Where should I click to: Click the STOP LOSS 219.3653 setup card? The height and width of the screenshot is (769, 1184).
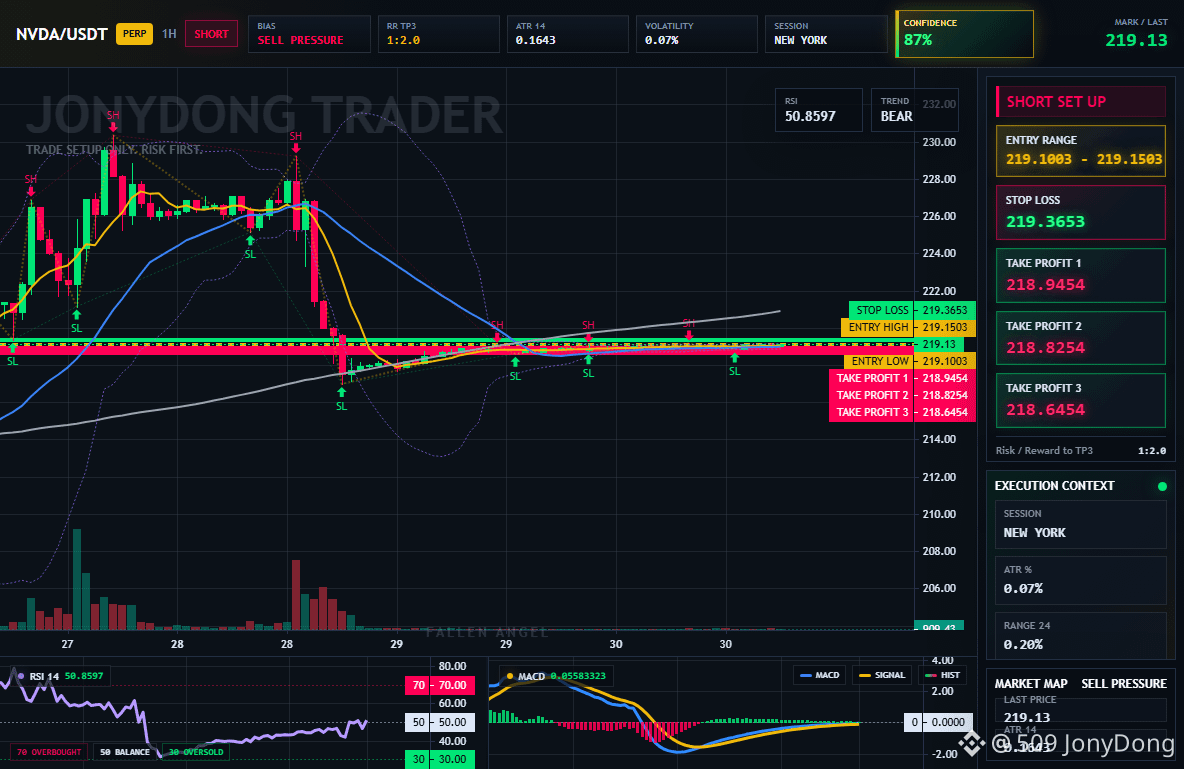click(x=1081, y=212)
